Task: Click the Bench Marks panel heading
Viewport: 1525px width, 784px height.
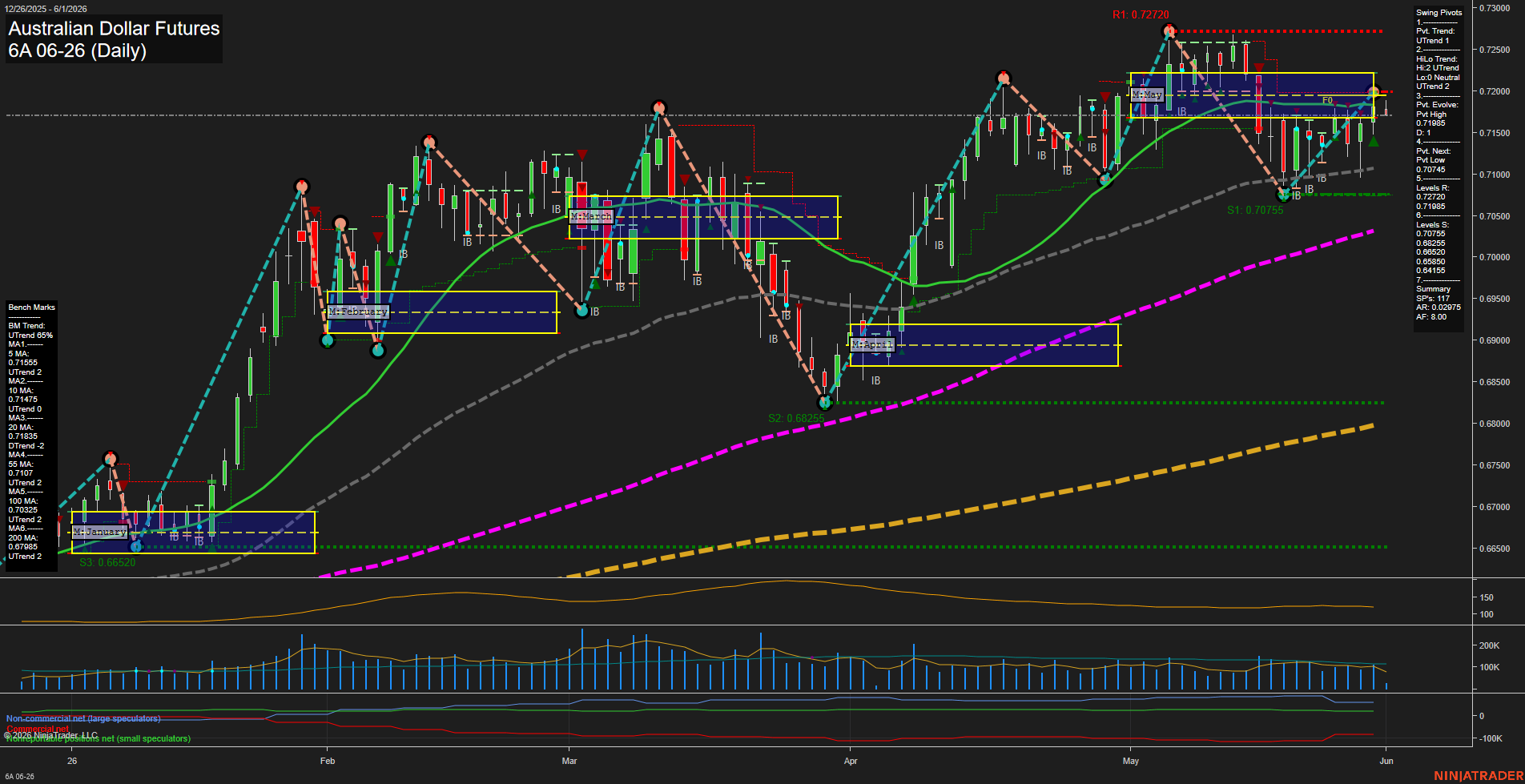Action: point(32,308)
